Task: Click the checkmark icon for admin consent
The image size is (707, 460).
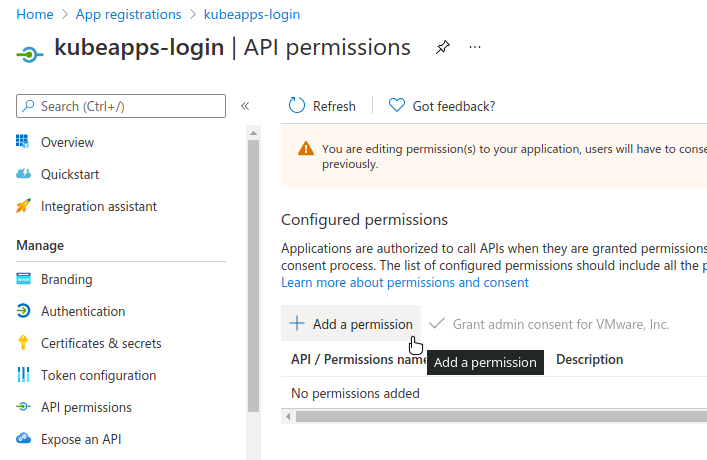Action: (x=437, y=323)
